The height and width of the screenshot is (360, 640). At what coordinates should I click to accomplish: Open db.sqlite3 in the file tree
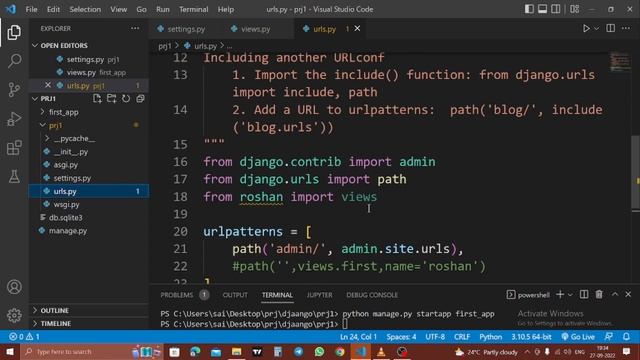[x=89, y=218]
